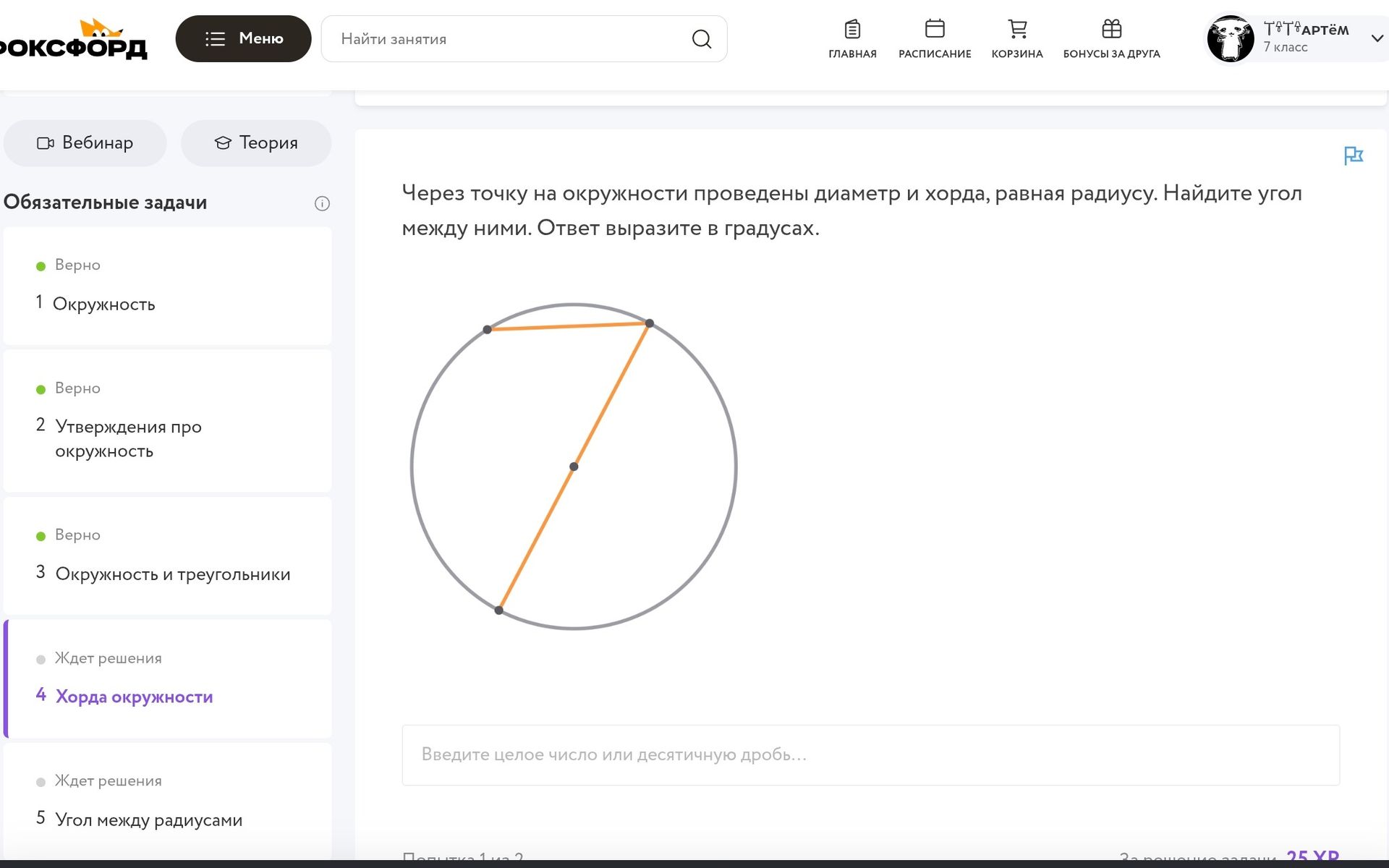Open the Расписание calendar icon
Viewport: 1389px width, 868px height.
click(x=935, y=29)
